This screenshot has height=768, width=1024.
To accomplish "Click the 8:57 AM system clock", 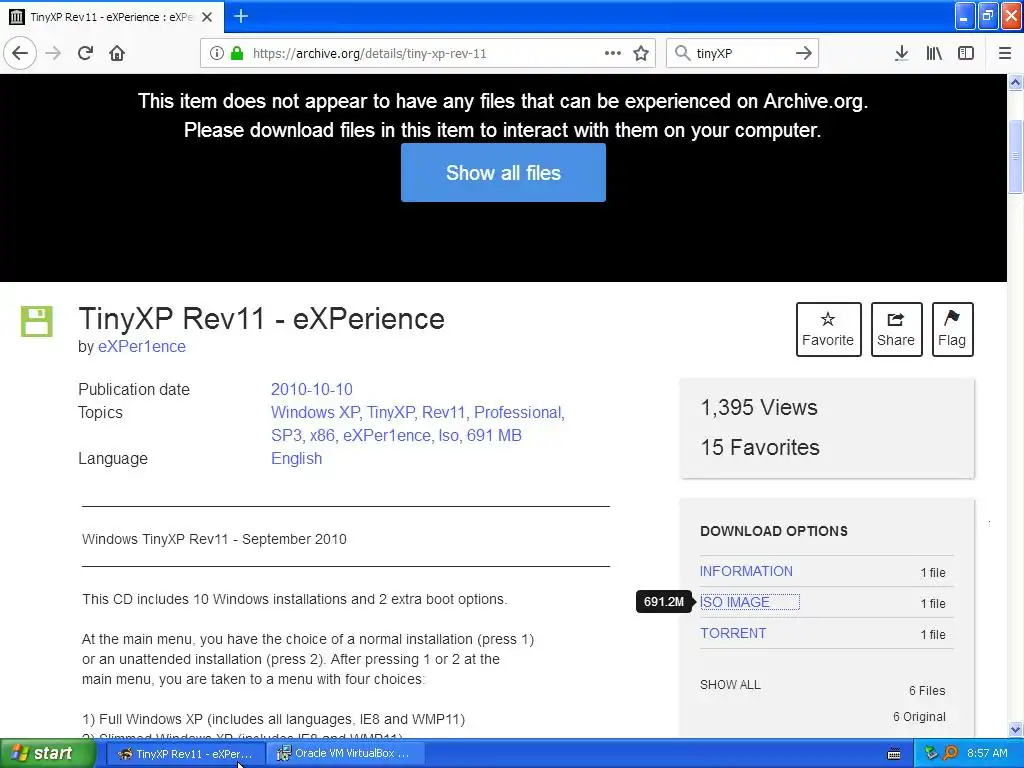I will pos(987,754).
